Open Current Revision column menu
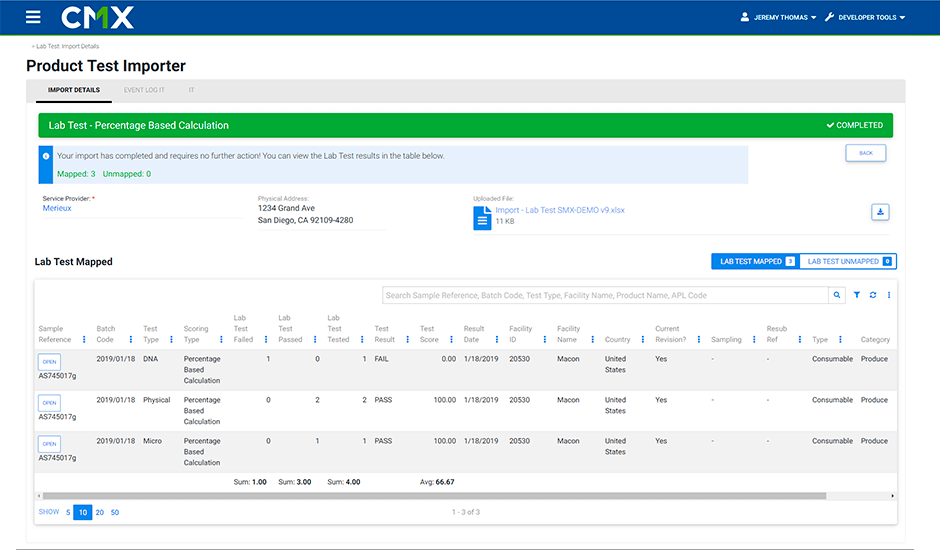 coord(699,339)
